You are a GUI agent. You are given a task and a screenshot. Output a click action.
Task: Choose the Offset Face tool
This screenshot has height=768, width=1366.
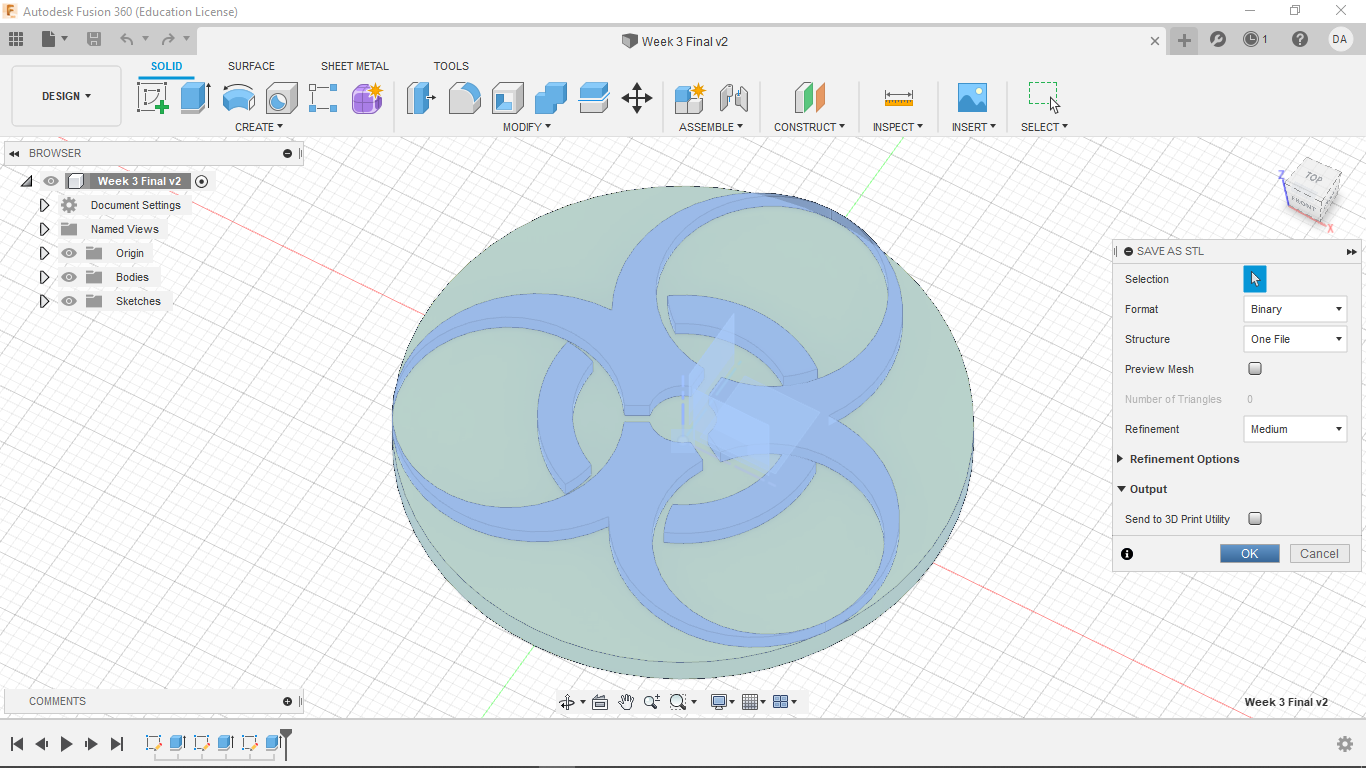594,98
